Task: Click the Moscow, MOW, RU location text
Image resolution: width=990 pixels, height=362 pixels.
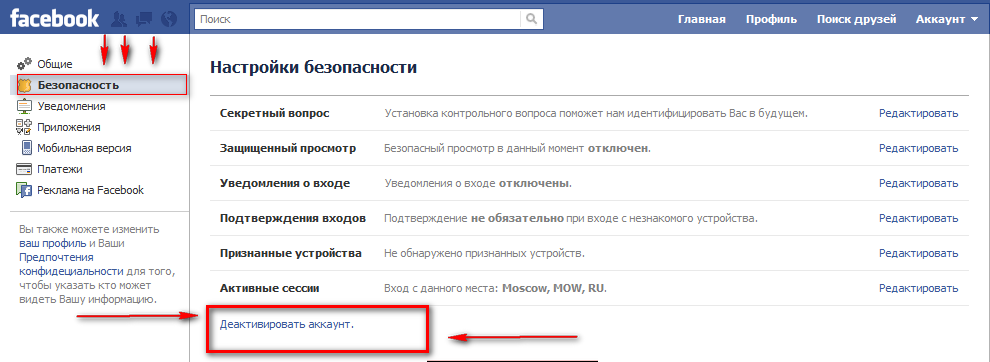Action: click(553, 288)
